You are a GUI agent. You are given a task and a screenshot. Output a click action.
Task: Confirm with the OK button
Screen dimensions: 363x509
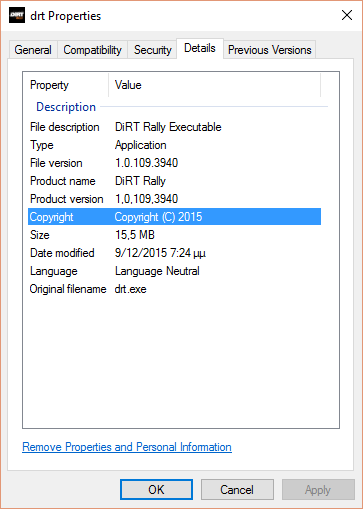(x=156, y=490)
